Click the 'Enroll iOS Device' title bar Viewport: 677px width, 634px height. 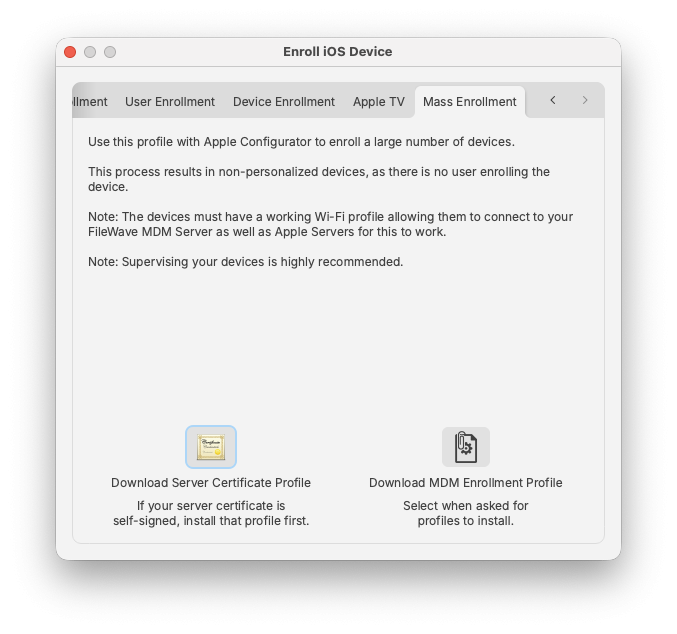click(x=338, y=51)
